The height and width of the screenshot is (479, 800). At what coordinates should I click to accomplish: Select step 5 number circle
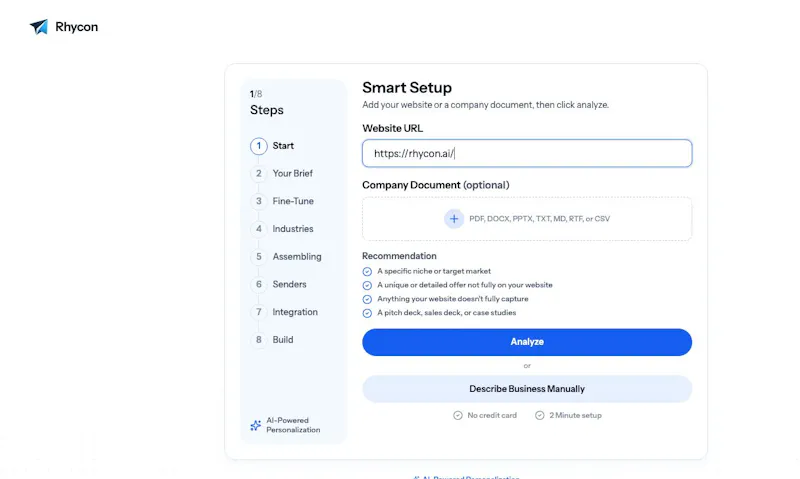point(259,257)
